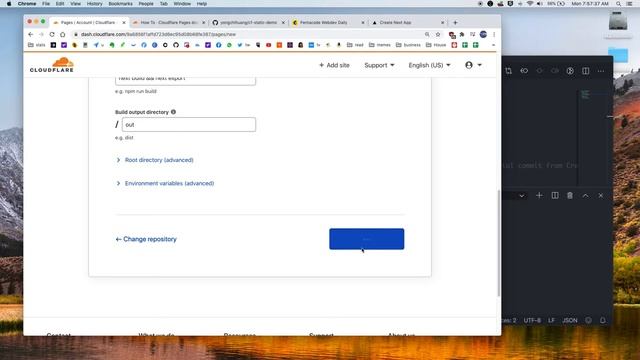This screenshot has width=640, height=360.
Task: Click the zoom magnifier icon in address bar
Action: [x=427, y=34]
